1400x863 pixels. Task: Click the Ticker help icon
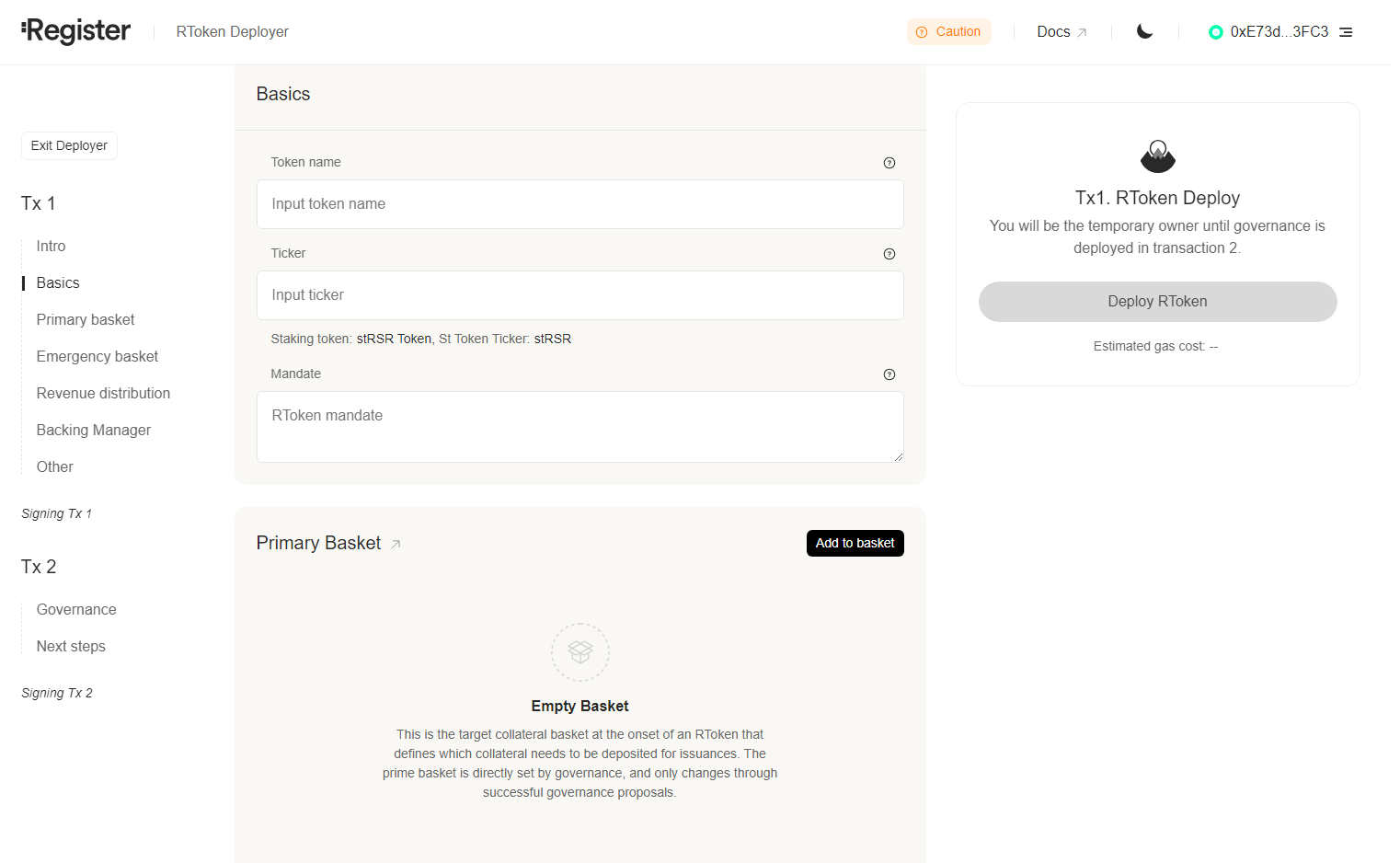tap(889, 254)
